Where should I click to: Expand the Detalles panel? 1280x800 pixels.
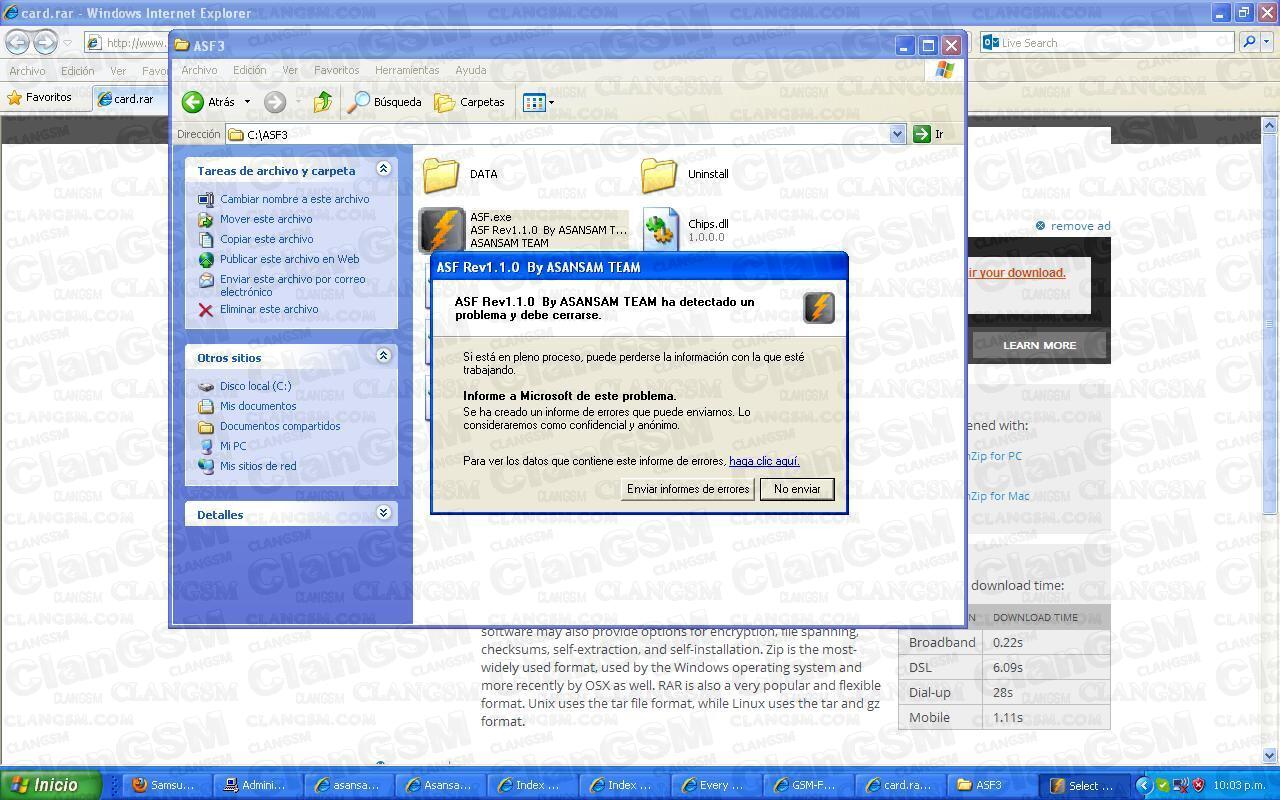383,513
